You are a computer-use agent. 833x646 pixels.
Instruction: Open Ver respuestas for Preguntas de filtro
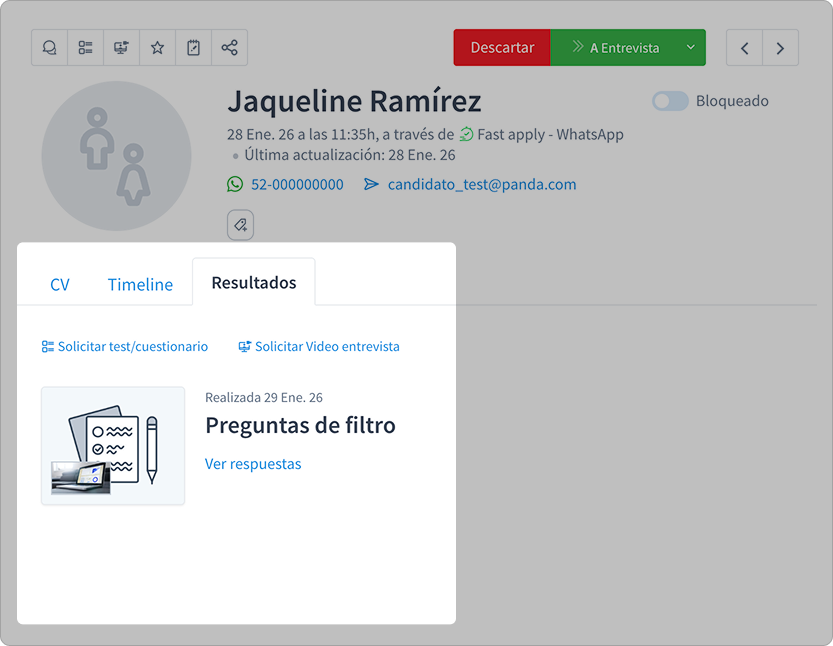[x=253, y=463]
